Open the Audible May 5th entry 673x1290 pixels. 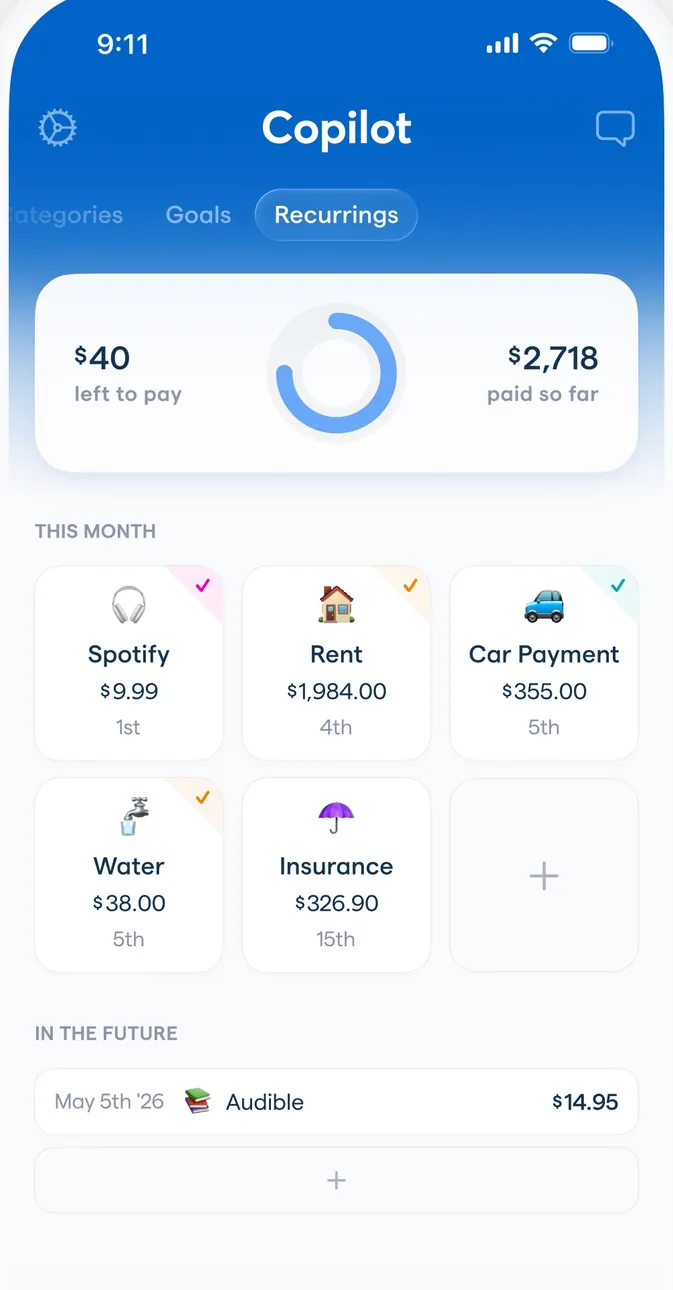(336, 1102)
